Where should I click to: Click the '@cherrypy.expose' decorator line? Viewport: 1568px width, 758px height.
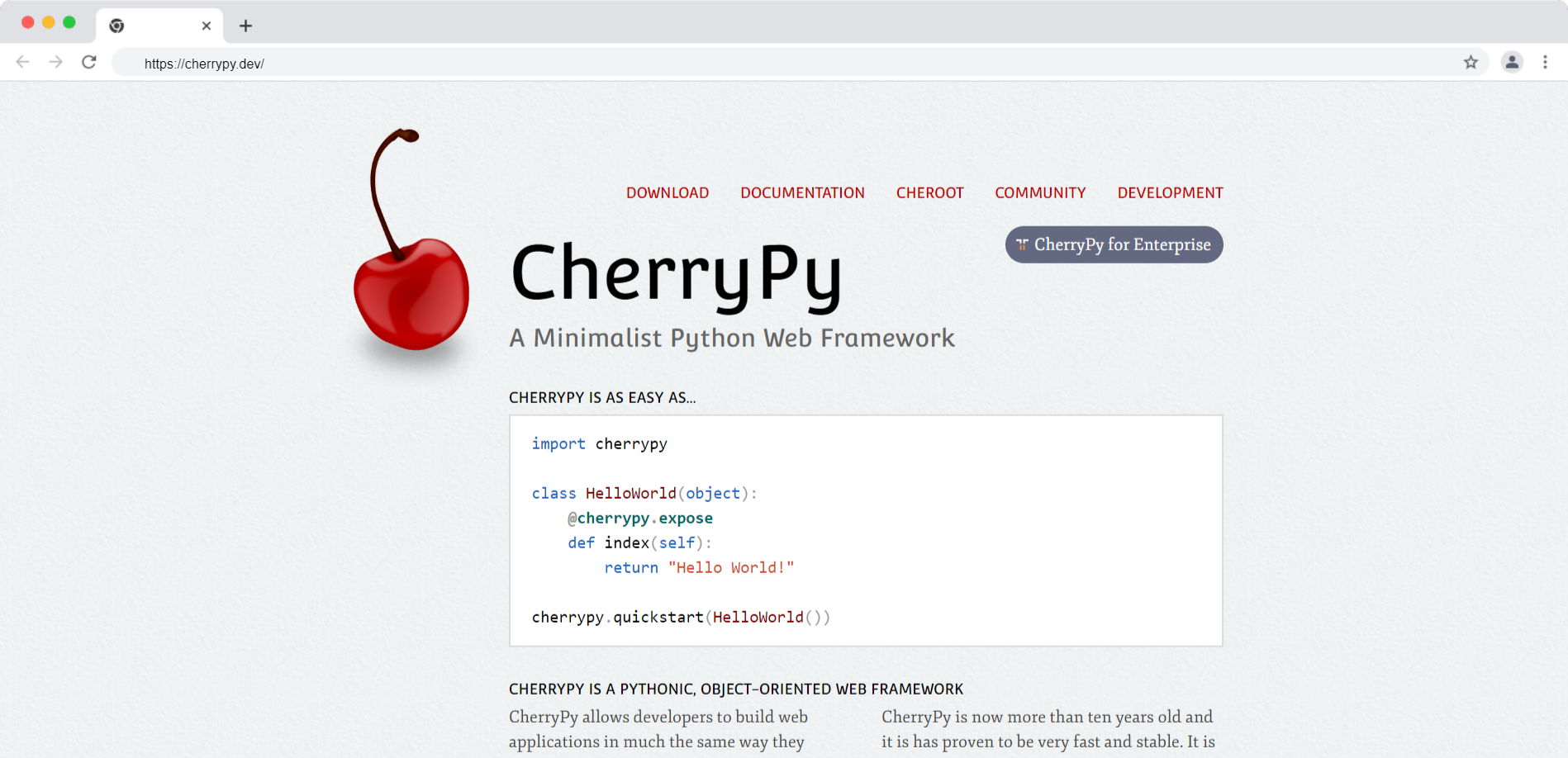[640, 518]
